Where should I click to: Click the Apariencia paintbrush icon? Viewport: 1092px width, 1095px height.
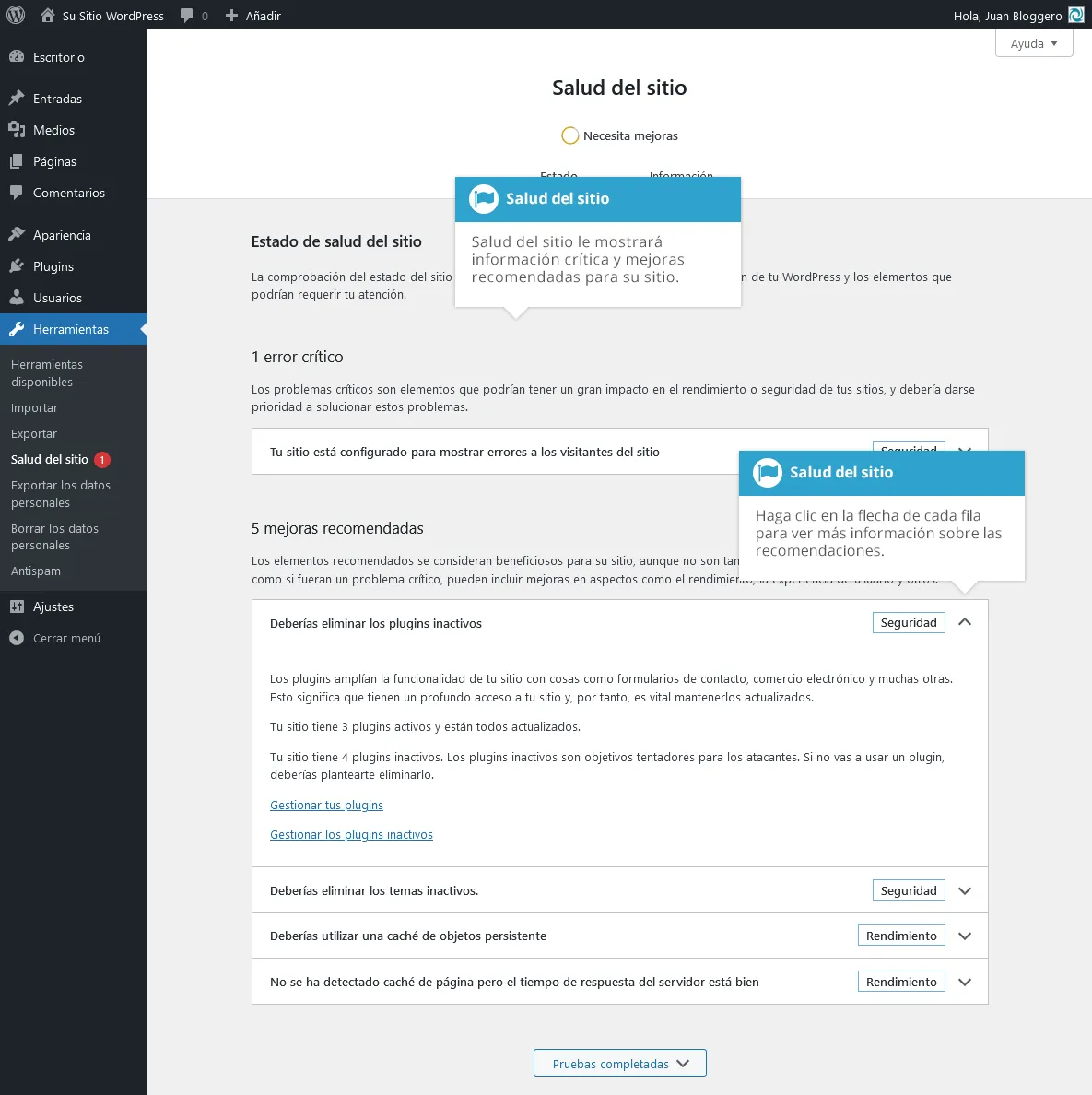17,235
